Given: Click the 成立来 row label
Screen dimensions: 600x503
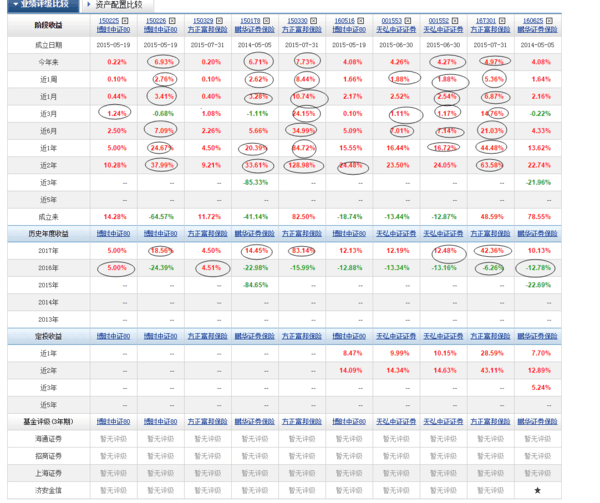Looking at the screenshot, I should coord(49,217).
